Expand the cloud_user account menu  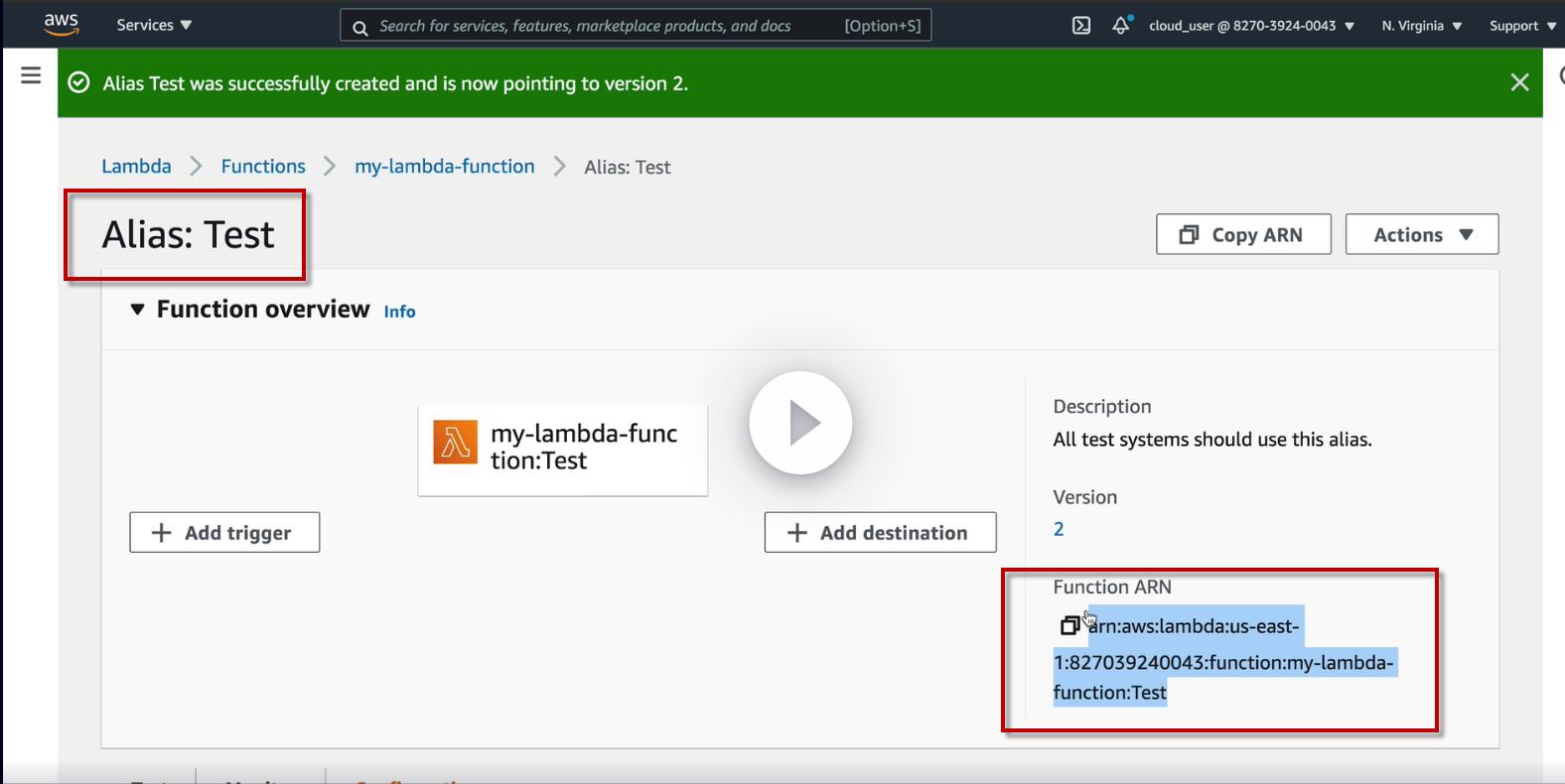(x=1251, y=26)
